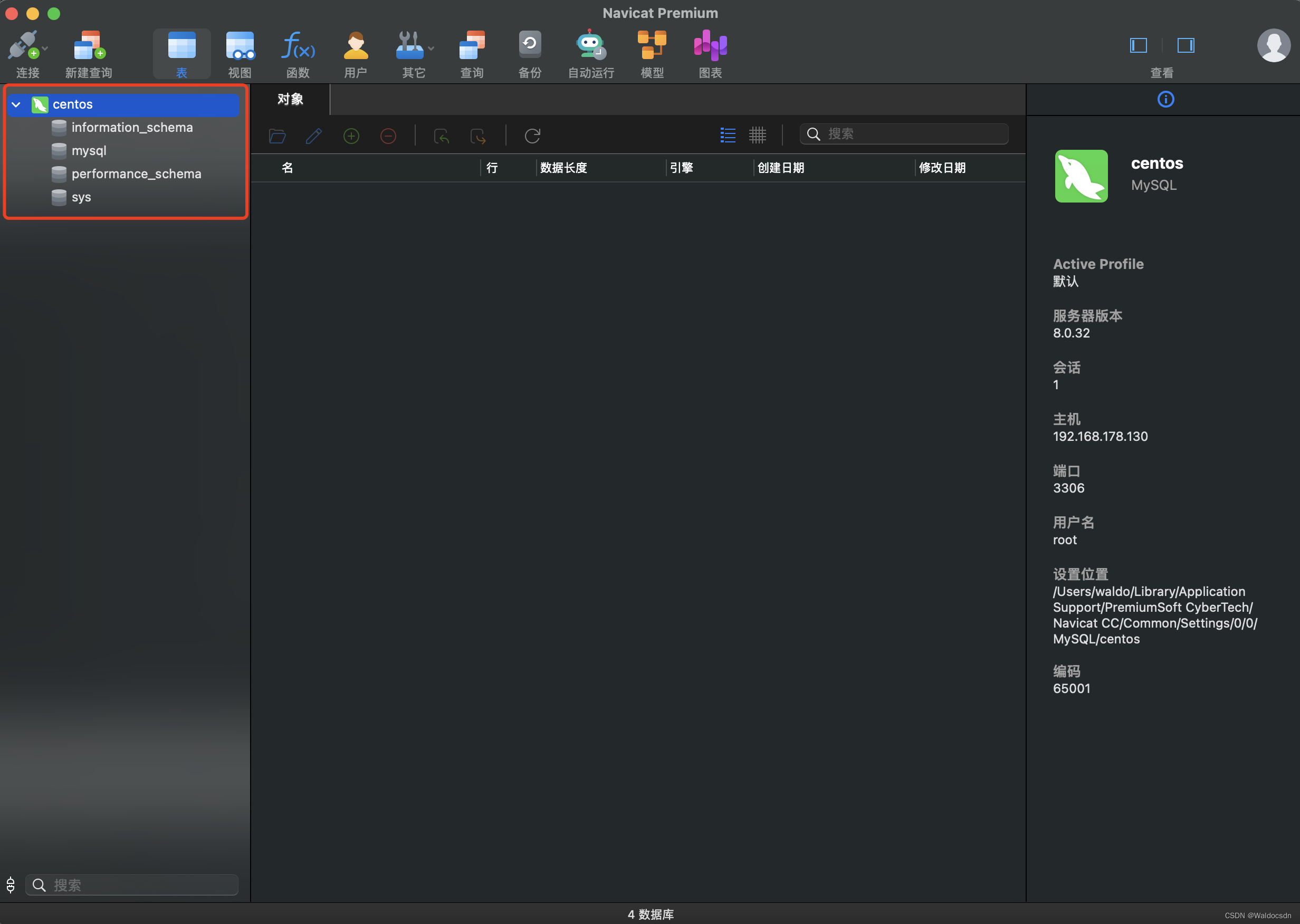1300x924 pixels.
Task: Sort by the 引擎 column header
Action: coord(681,168)
